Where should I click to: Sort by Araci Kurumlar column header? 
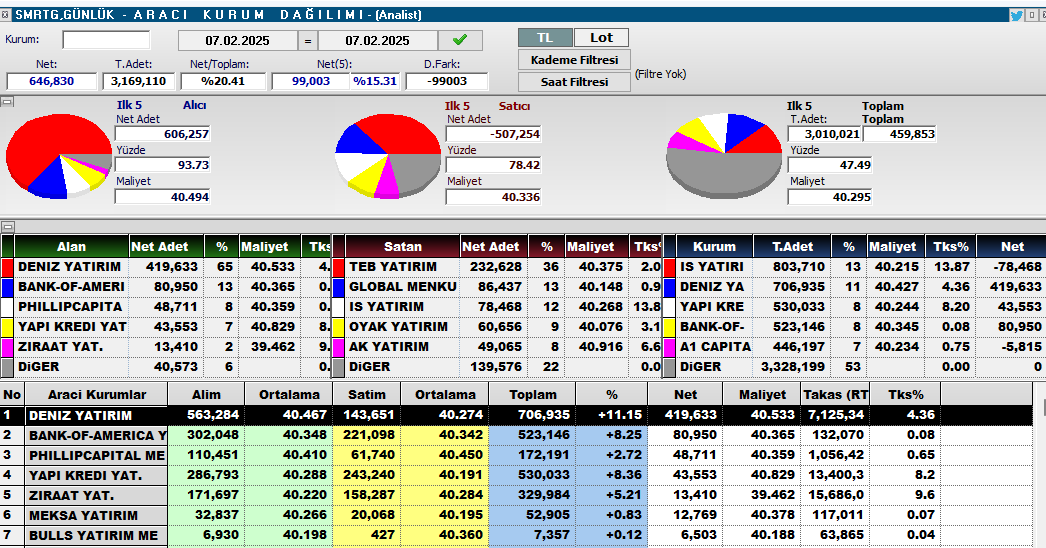pyautogui.click(x=97, y=394)
